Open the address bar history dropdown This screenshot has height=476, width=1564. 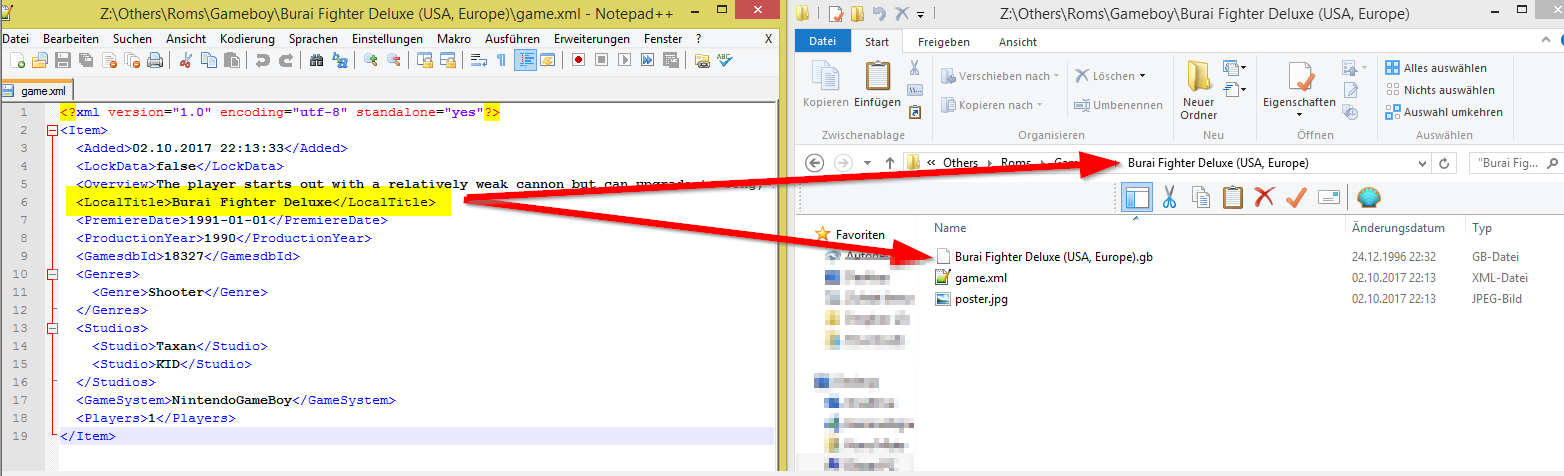[1424, 163]
